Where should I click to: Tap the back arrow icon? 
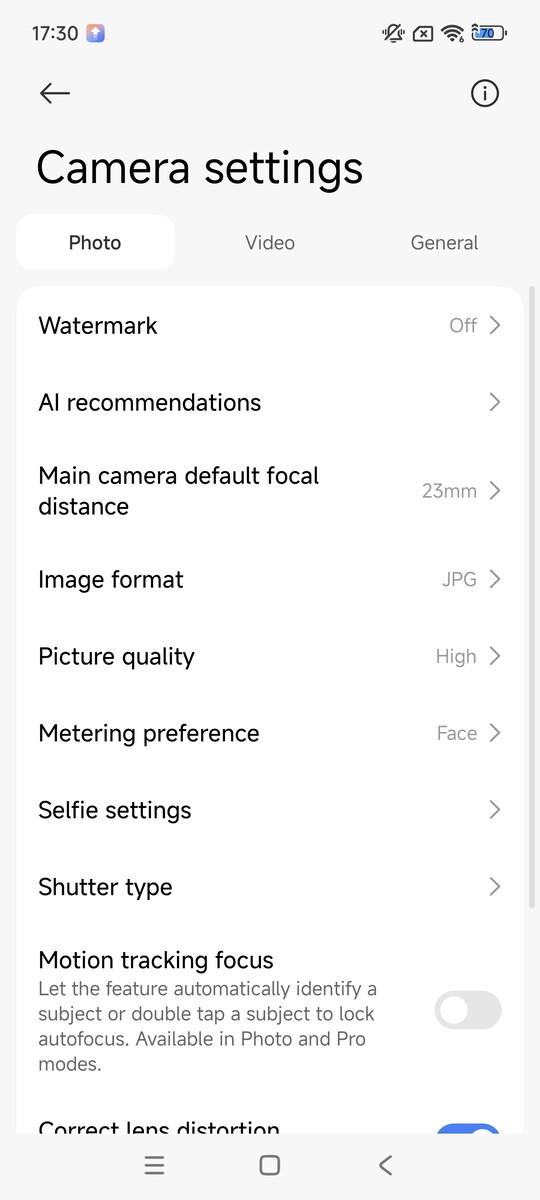coord(55,93)
